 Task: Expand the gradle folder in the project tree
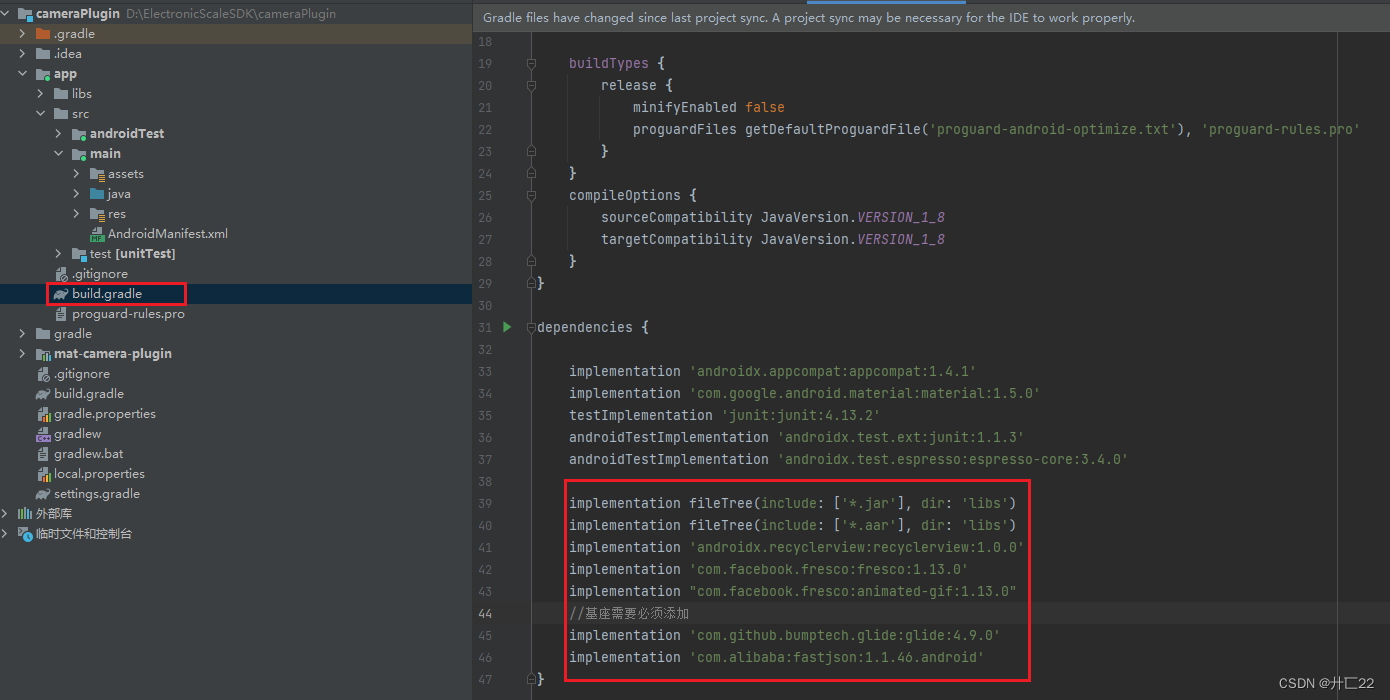(22, 333)
